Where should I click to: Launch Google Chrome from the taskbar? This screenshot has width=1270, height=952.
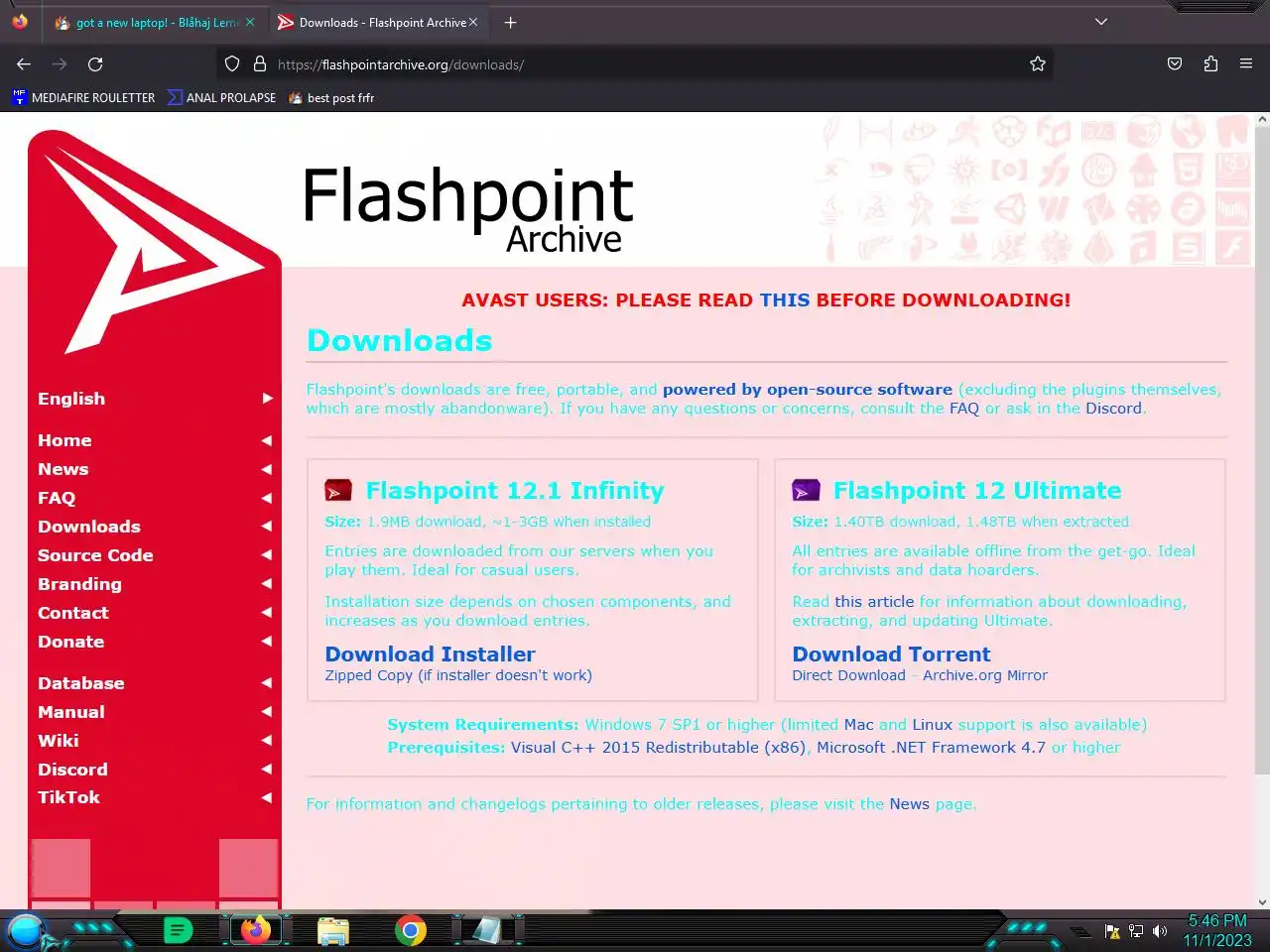pos(411,930)
